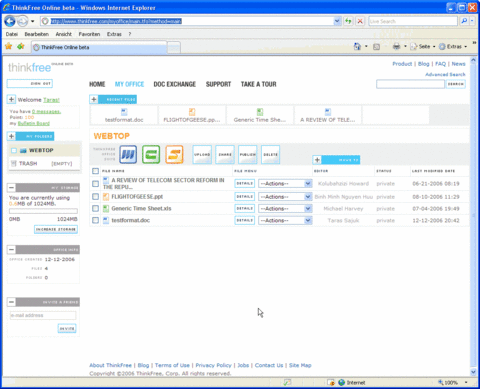The height and width of the screenshot is (389, 480).
Task: Open Actions dropdown for testformat.doc
Action: (x=285, y=220)
